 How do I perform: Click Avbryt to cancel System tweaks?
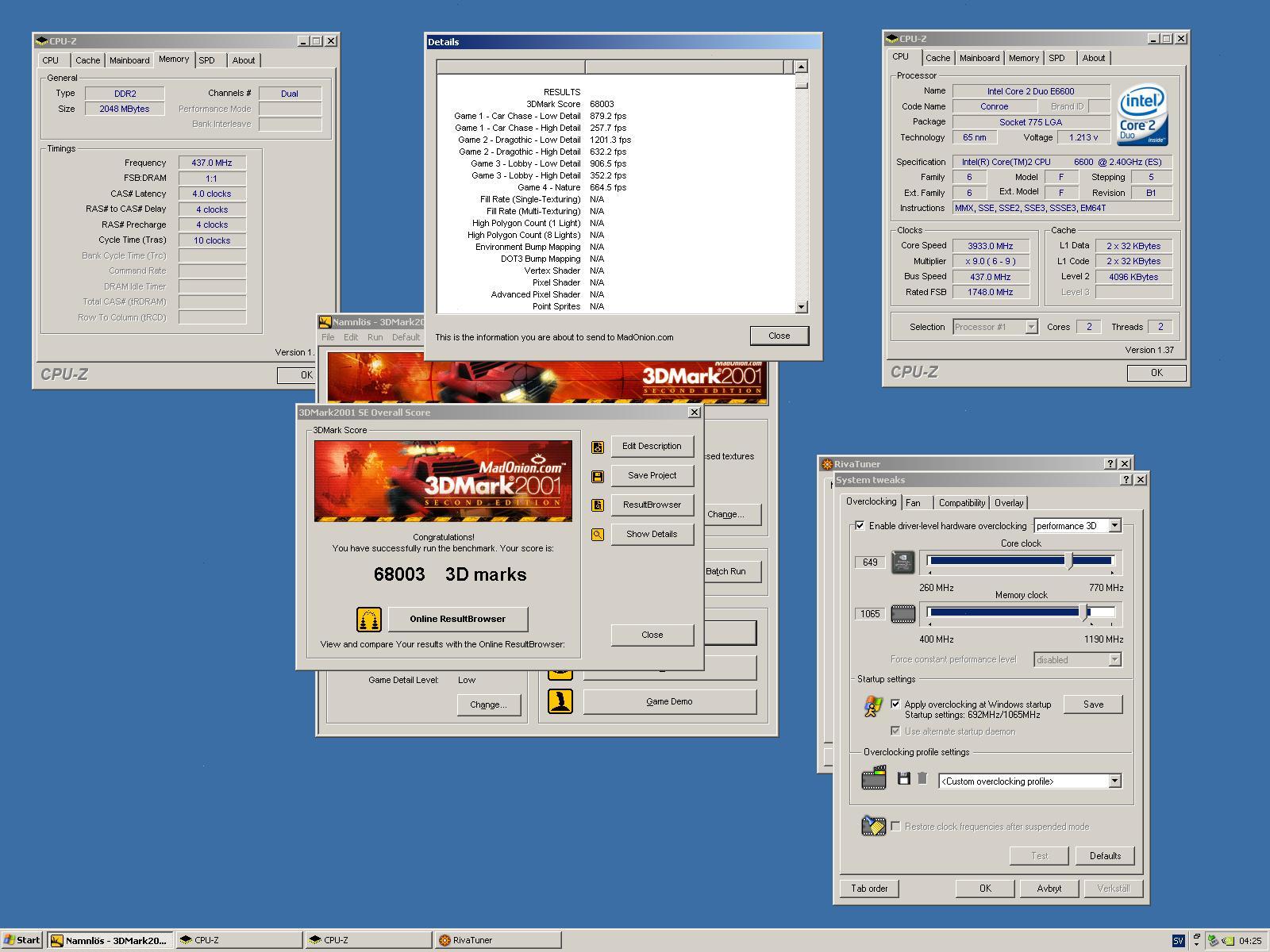tap(1049, 889)
